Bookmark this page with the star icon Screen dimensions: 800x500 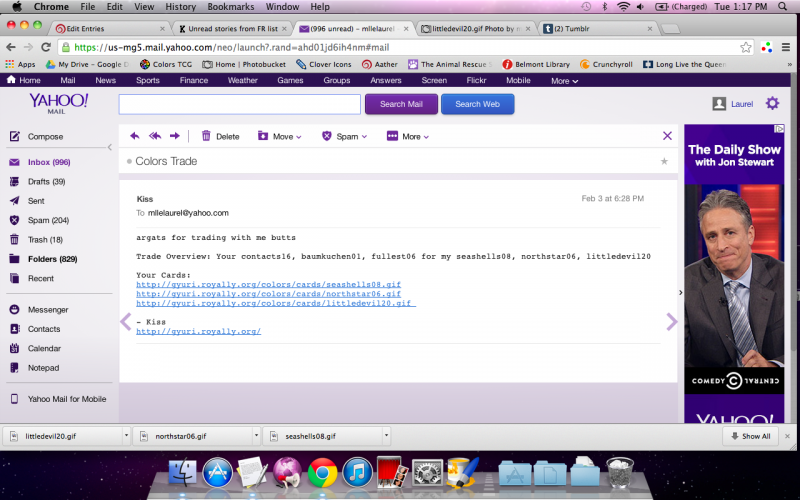pyautogui.click(x=745, y=47)
